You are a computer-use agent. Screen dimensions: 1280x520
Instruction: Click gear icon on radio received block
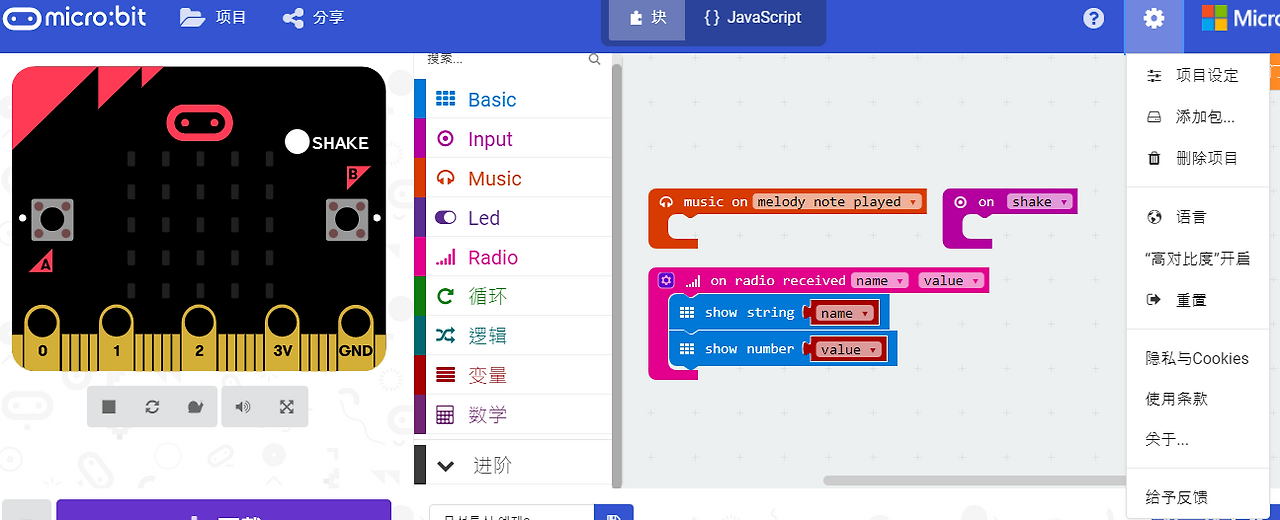pyautogui.click(x=666, y=281)
